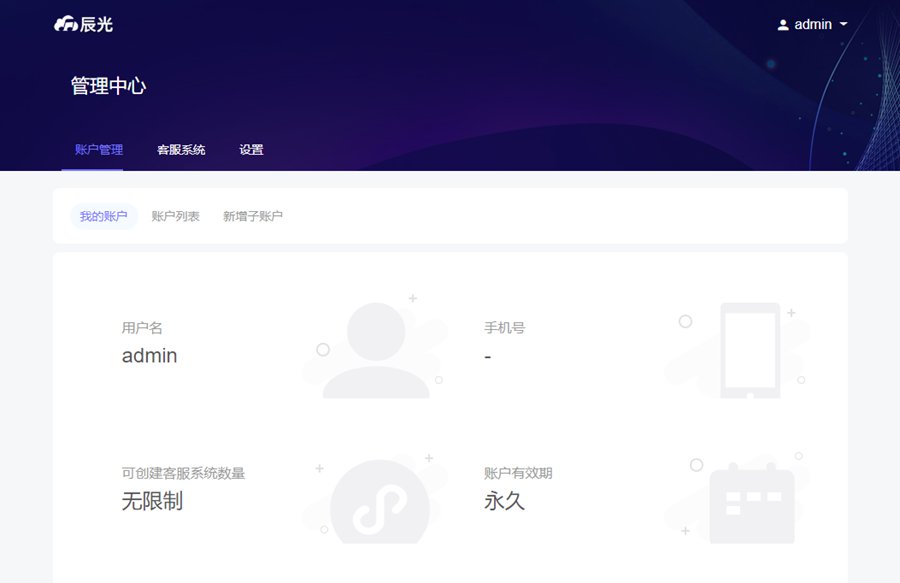Click the admin username value

coord(149,355)
